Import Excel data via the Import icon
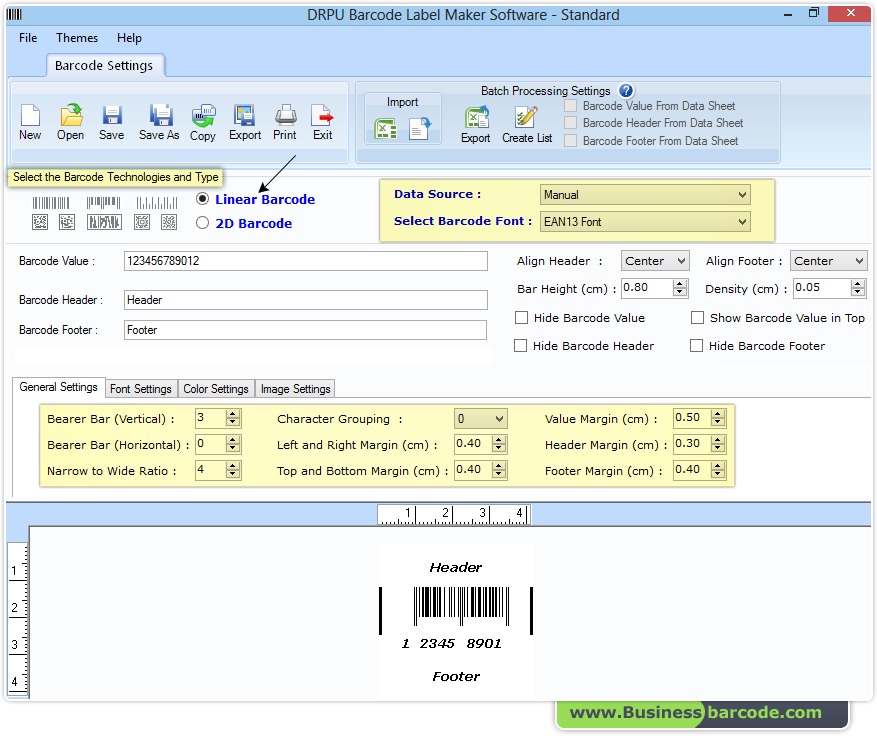The width and height of the screenshot is (877, 736). 387,129
